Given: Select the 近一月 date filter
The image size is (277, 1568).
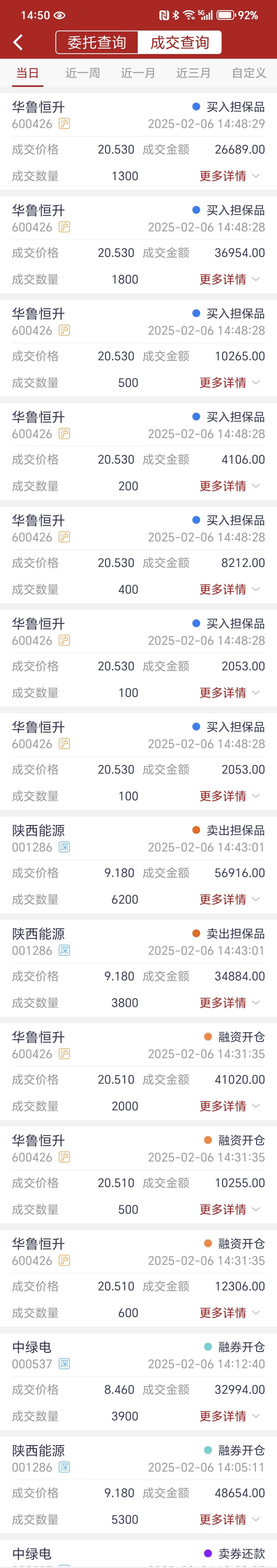Looking at the screenshot, I should [138, 73].
